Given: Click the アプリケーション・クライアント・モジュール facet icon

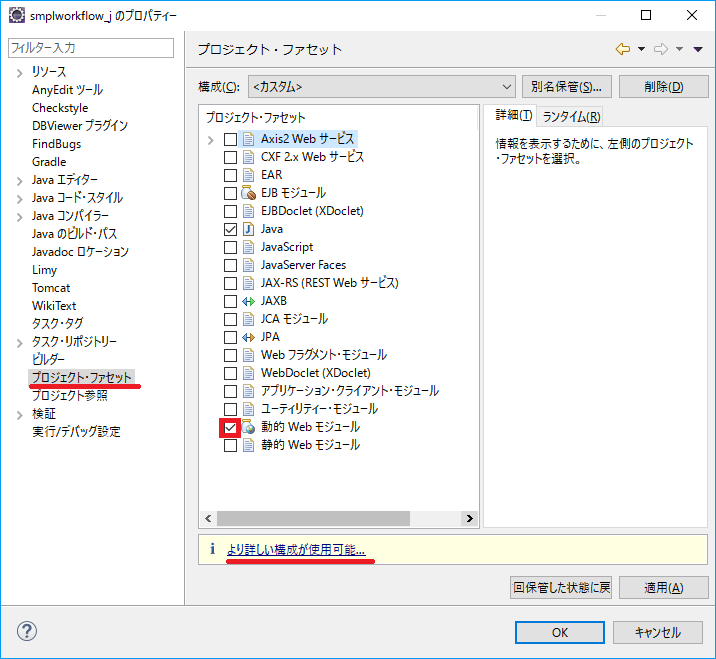Looking at the screenshot, I should pyautogui.click(x=248, y=391).
